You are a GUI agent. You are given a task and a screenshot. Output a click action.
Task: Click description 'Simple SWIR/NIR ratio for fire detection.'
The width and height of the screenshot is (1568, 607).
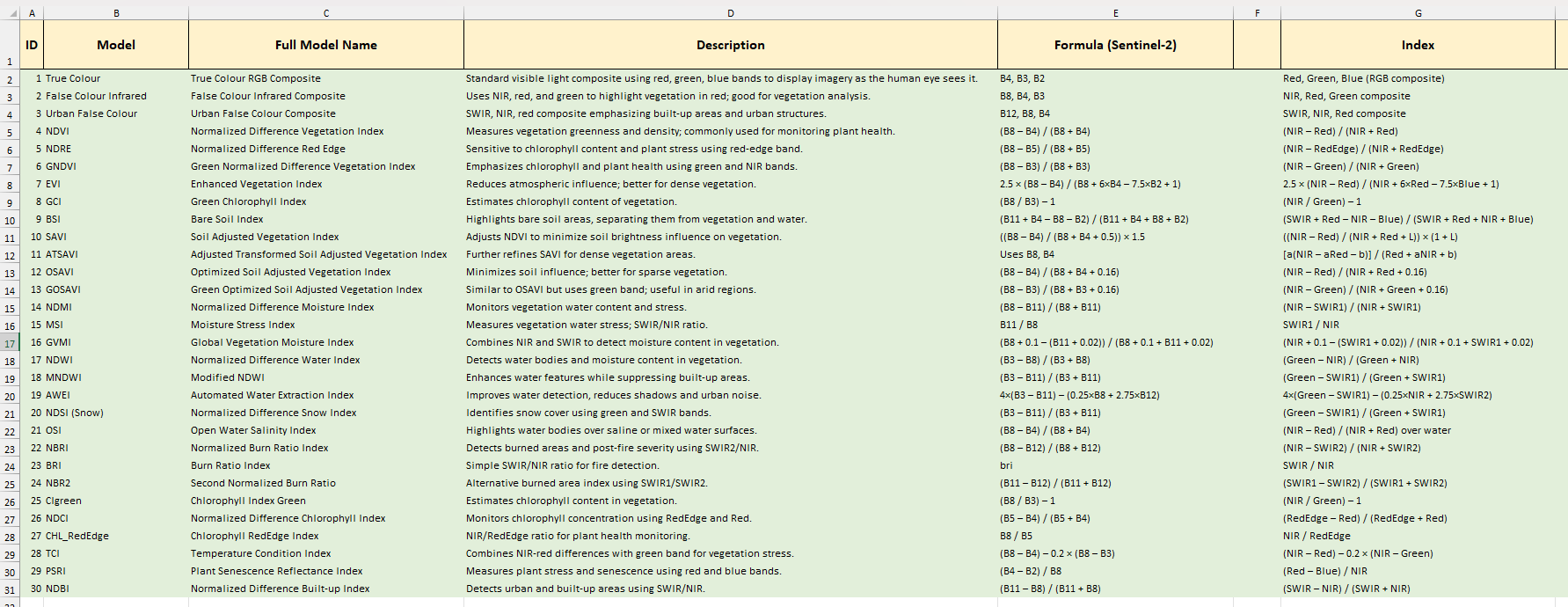pyautogui.click(x=731, y=465)
